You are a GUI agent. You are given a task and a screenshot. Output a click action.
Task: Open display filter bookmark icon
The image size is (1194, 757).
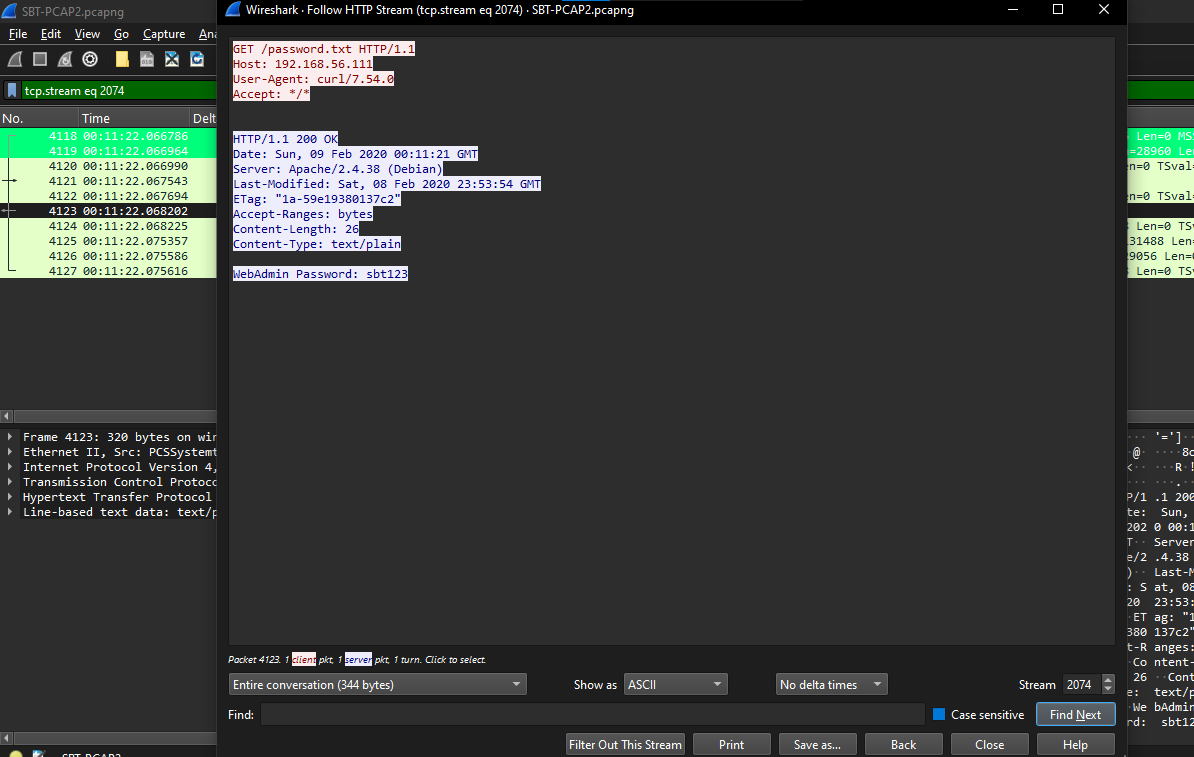12,91
